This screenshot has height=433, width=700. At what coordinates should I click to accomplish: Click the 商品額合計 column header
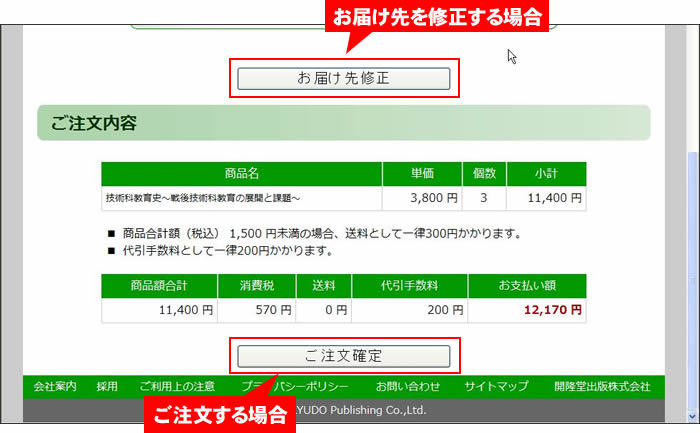pyautogui.click(x=159, y=286)
